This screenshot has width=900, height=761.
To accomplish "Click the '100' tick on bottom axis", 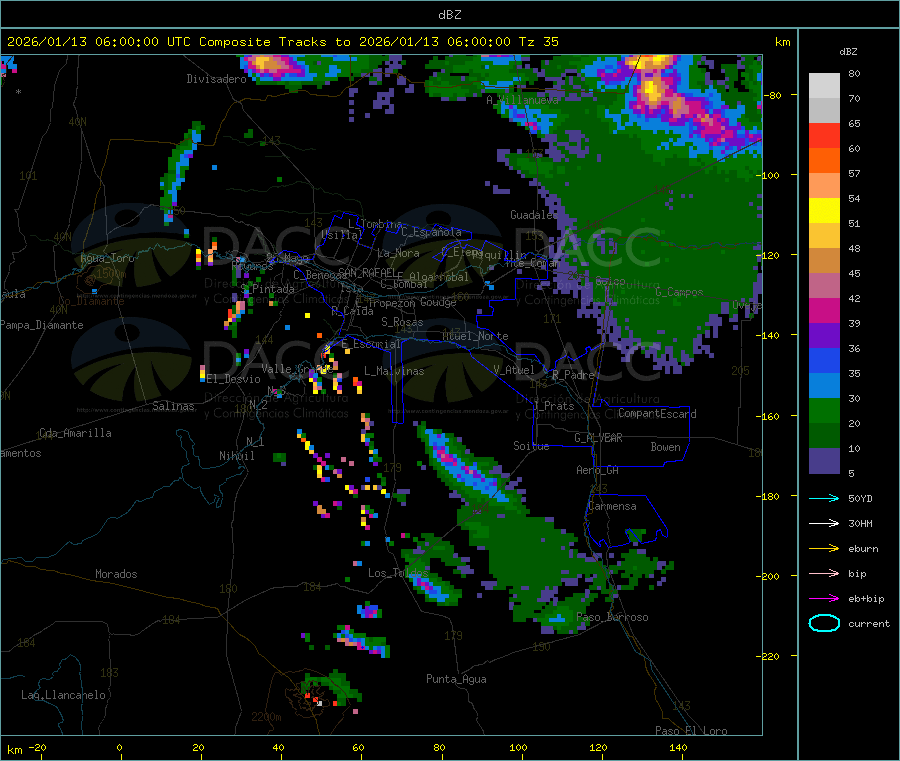I will (518, 747).
